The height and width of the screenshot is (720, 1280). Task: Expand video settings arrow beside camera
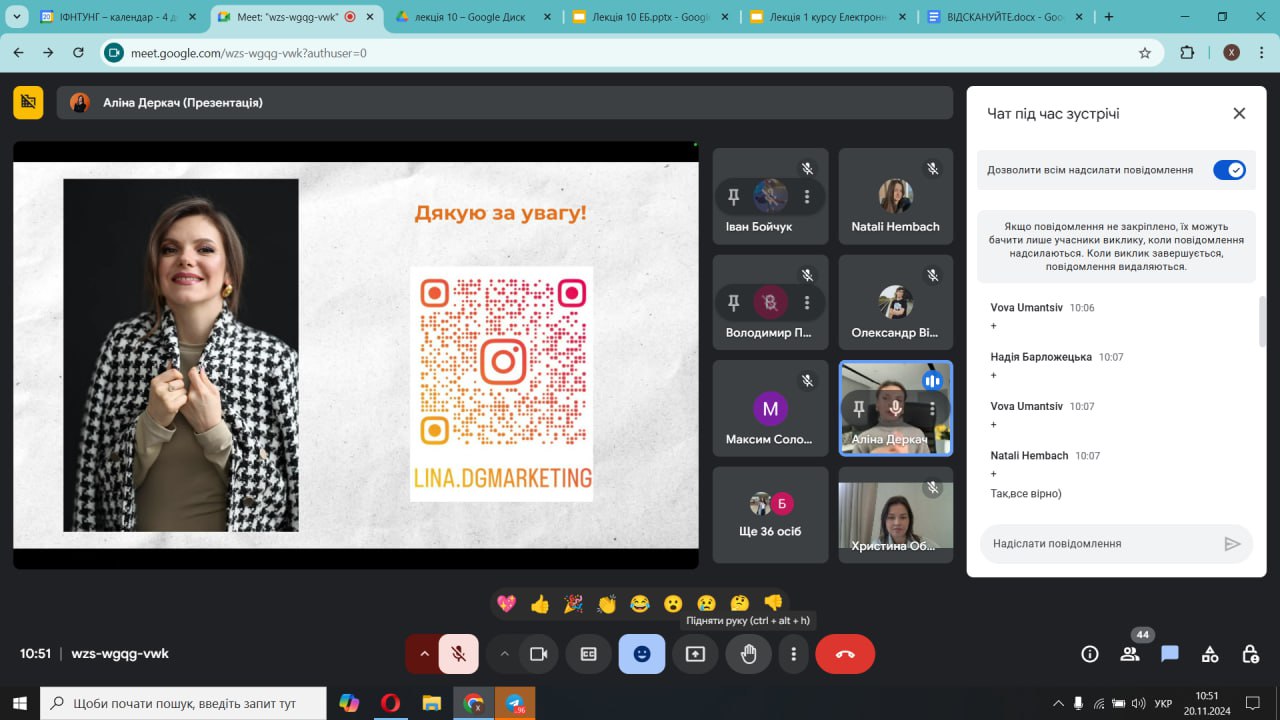coord(505,654)
